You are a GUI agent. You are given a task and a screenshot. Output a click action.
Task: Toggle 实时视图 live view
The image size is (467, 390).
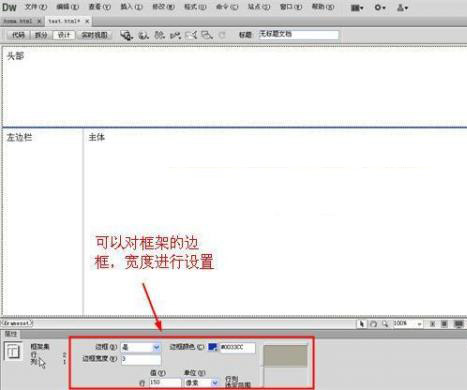(x=94, y=35)
